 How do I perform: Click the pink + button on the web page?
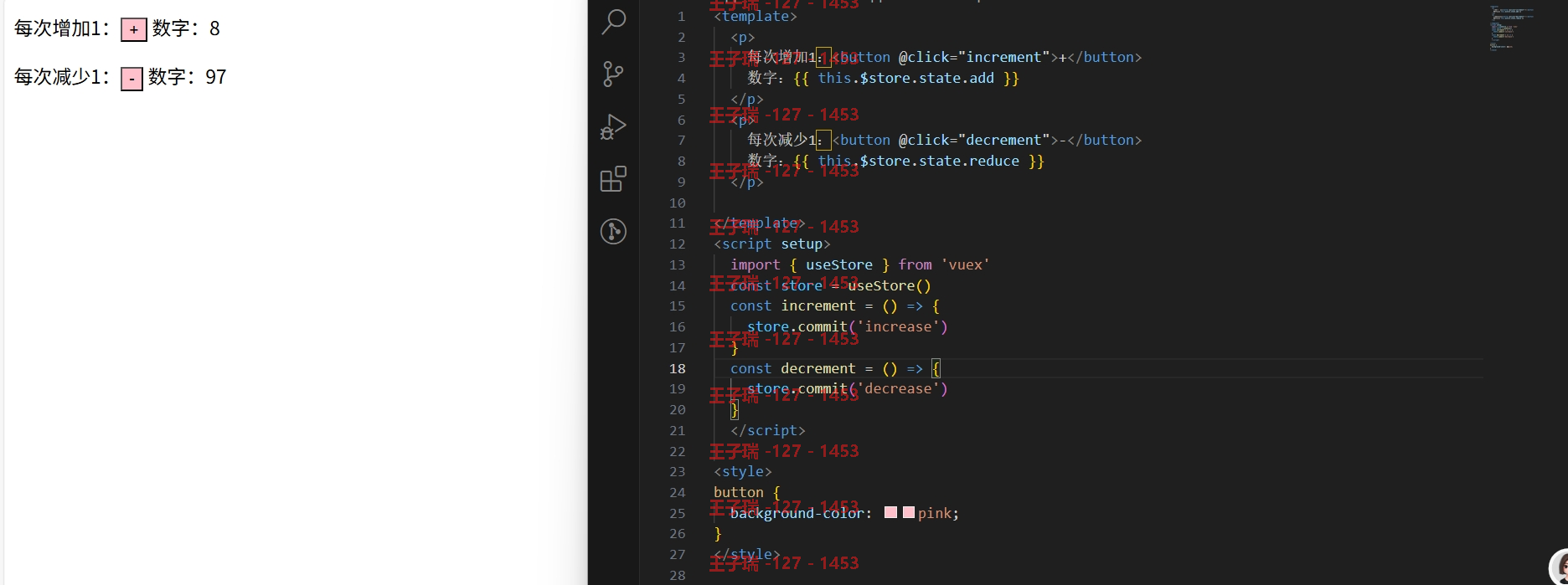click(134, 29)
